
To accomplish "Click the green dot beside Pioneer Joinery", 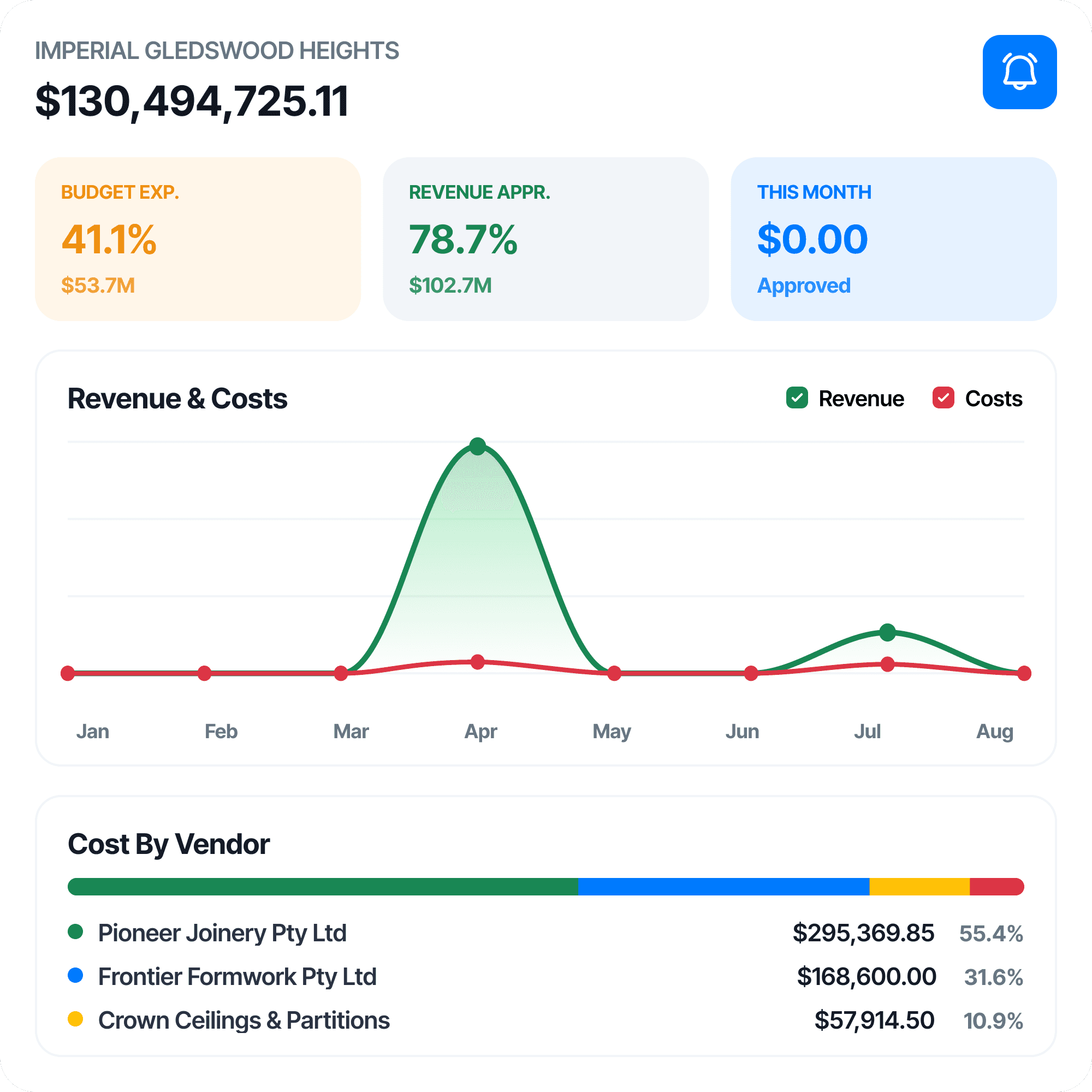I will [76, 931].
